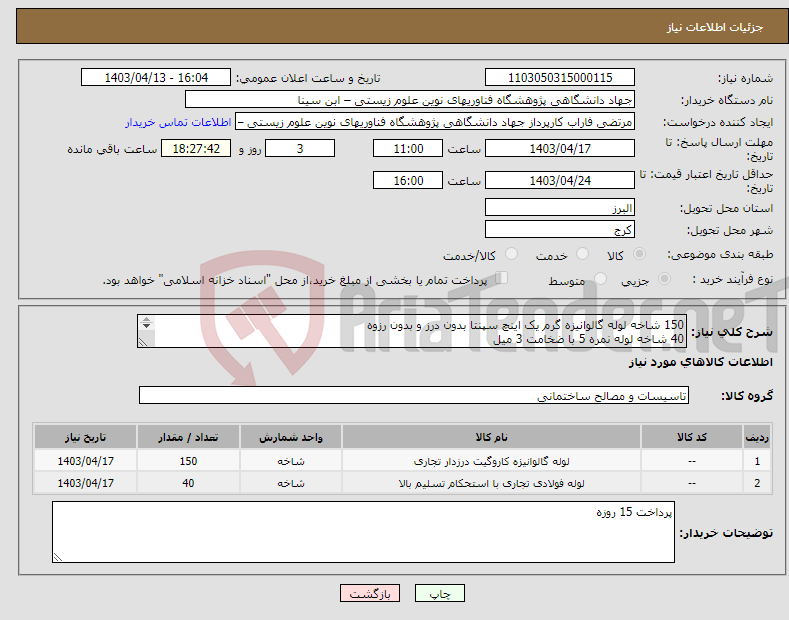The height and width of the screenshot is (620, 789).
Task: Click the response deadline hour 11:00 field
Action: pos(408,148)
